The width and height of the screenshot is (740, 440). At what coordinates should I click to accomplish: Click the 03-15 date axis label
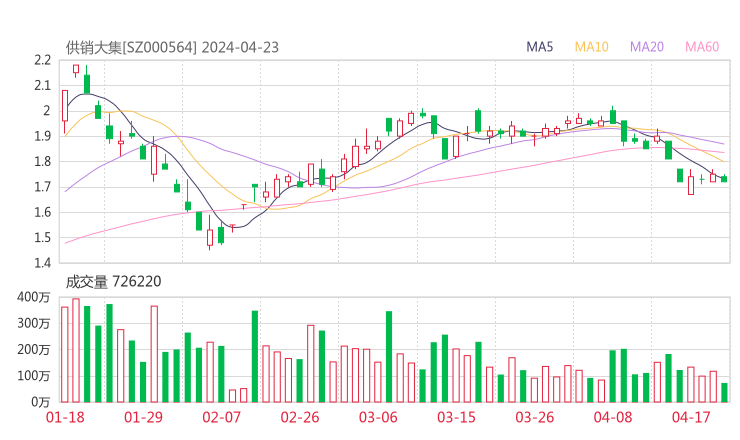click(x=456, y=417)
